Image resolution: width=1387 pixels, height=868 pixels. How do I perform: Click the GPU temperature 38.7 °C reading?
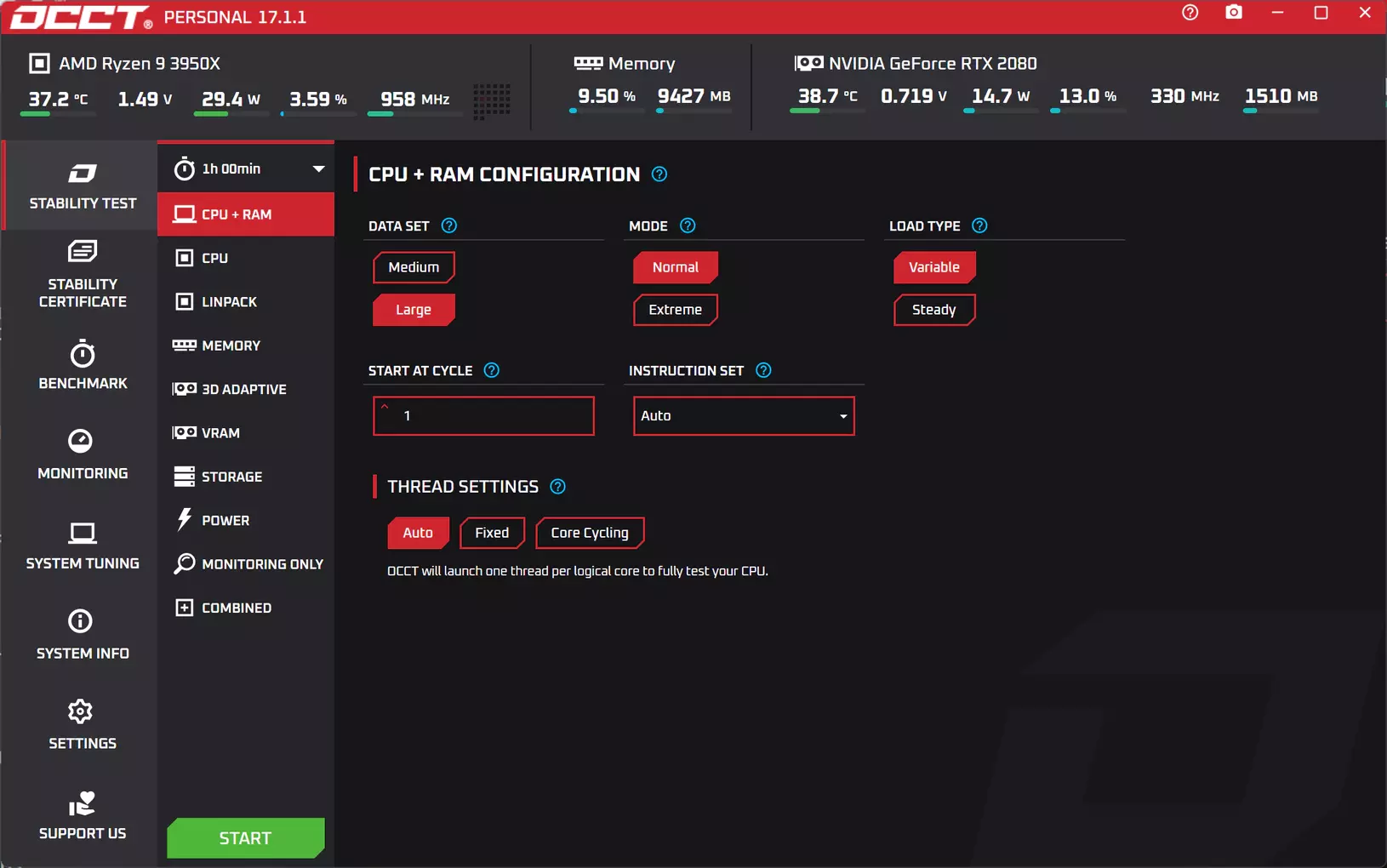click(x=828, y=96)
